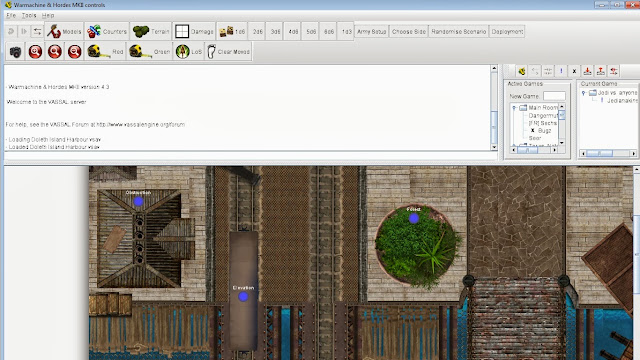Select Jedianakin player in Current Game
This screenshot has height=360, width=640.
pyautogui.click(x=622, y=100)
